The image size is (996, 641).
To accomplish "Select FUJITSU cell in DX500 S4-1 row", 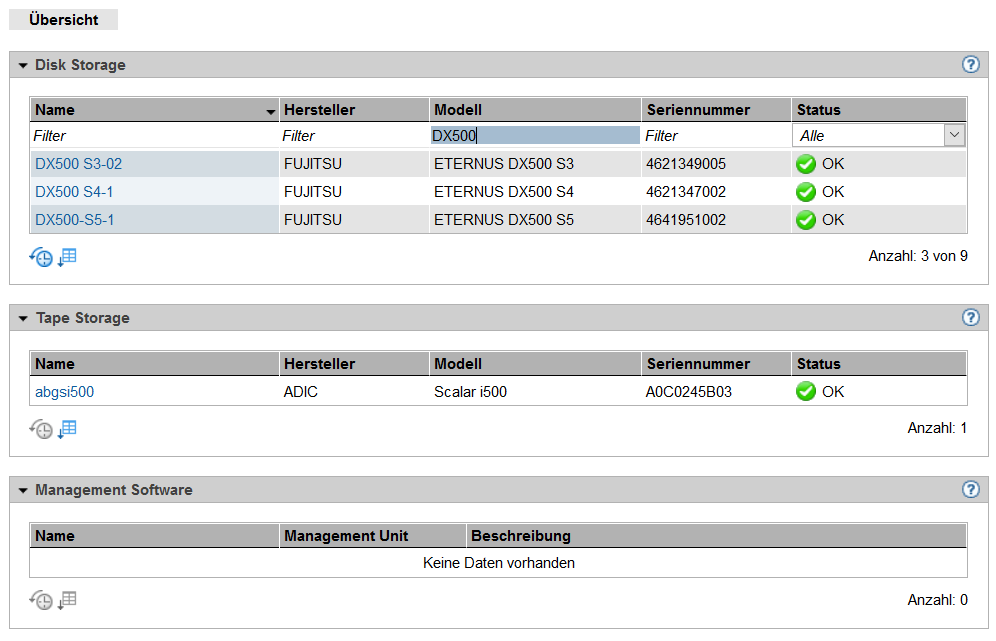I will (x=354, y=192).
